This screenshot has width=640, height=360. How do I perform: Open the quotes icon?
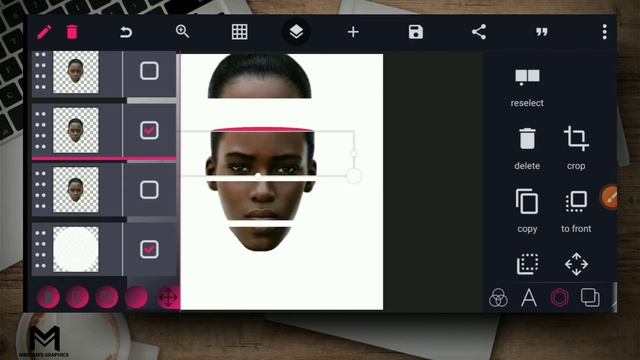[x=542, y=32]
